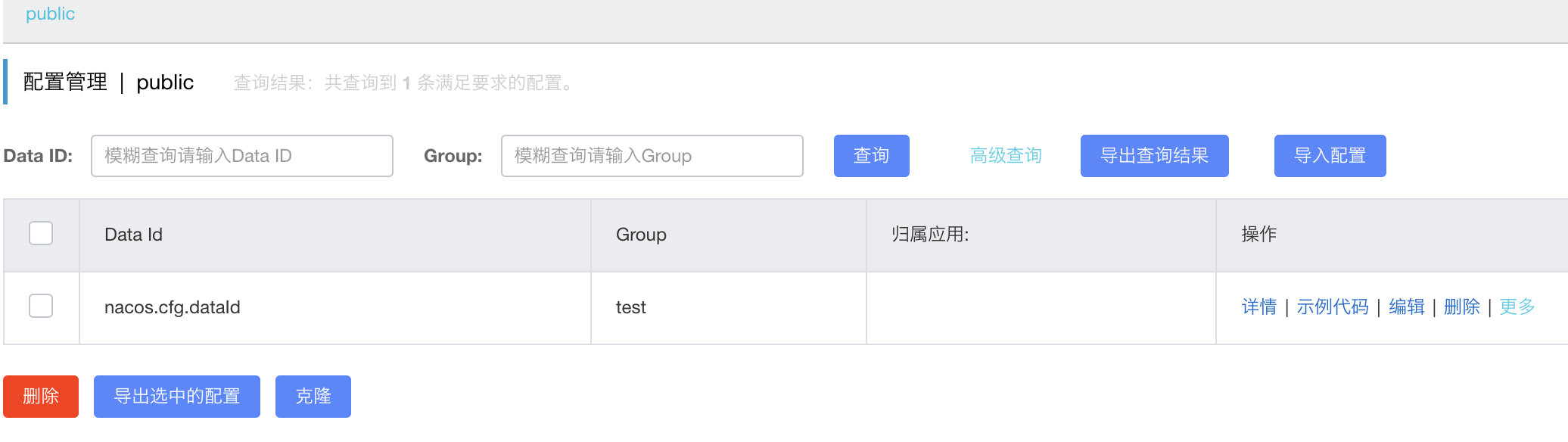The image size is (1568, 442).
Task: Click 导入配置 import button
Action: pyautogui.click(x=1330, y=156)
